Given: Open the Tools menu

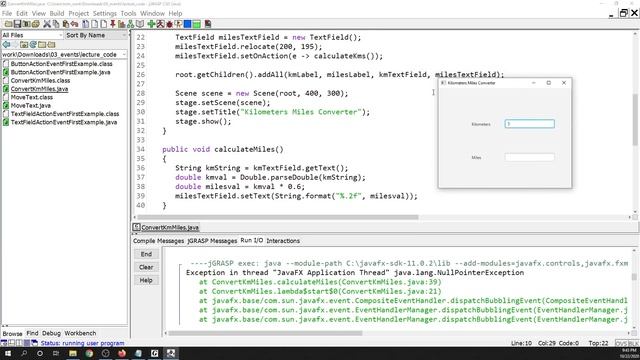Looking at the screenshot, I should [128, 13].
